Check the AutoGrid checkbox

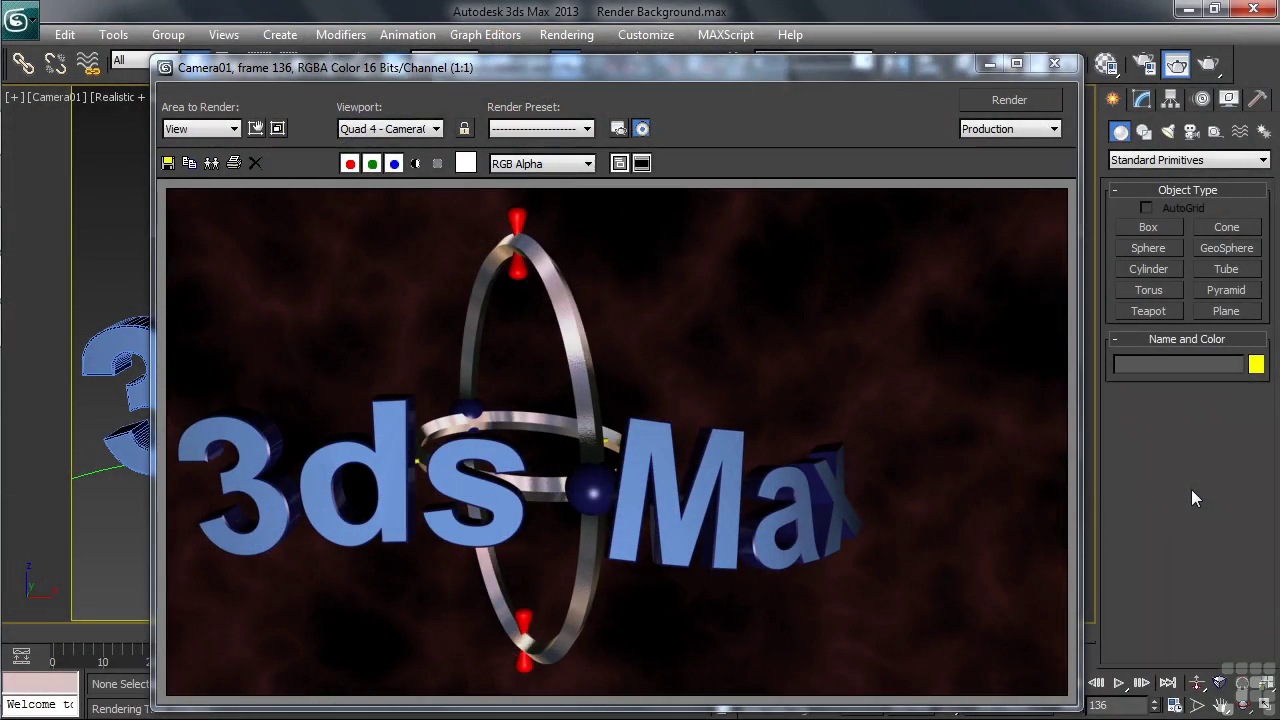pos(1146,208)
